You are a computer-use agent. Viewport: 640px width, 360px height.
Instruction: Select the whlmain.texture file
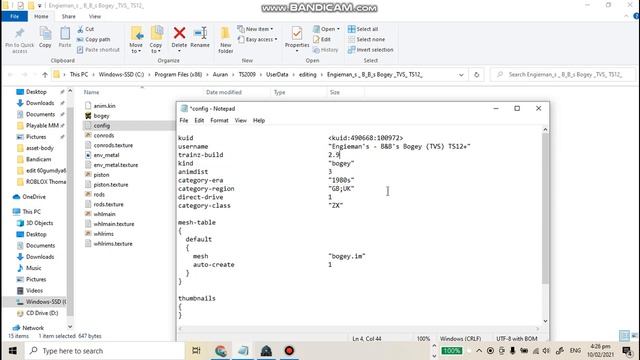pyautogui.click(x=114, y=224)
